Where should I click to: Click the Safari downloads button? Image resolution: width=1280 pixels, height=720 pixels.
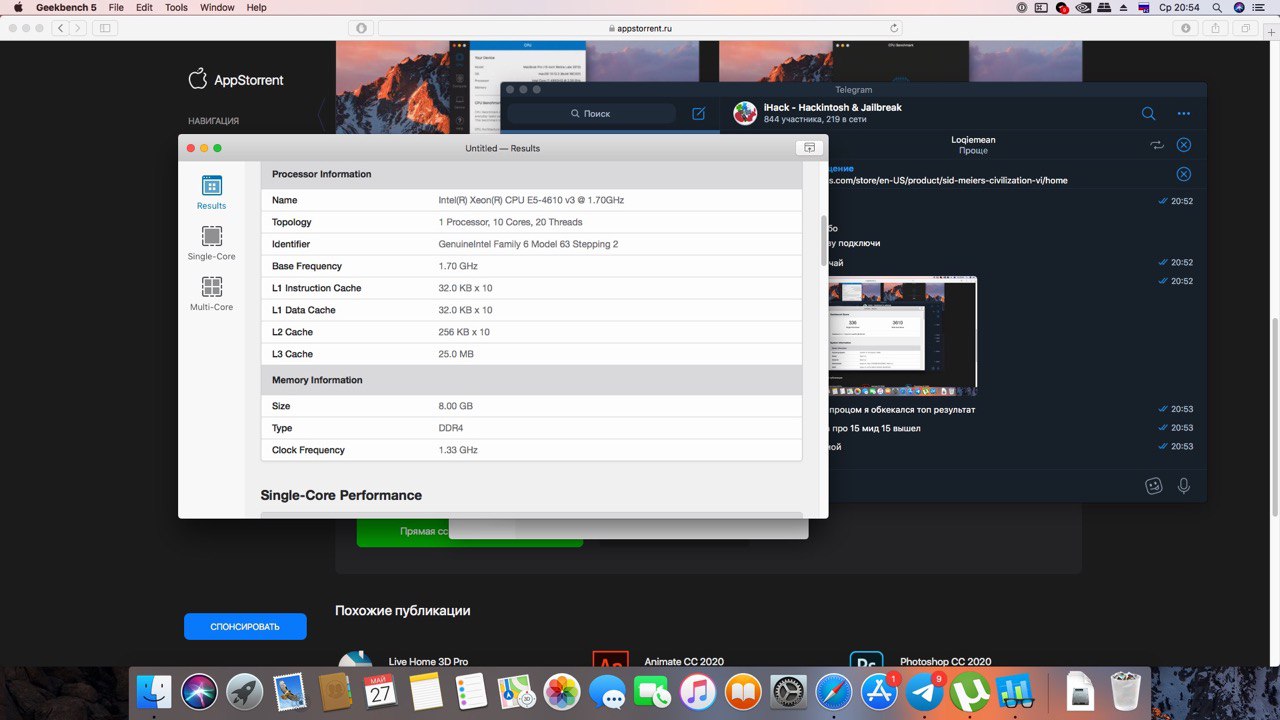coord(1186,28)
